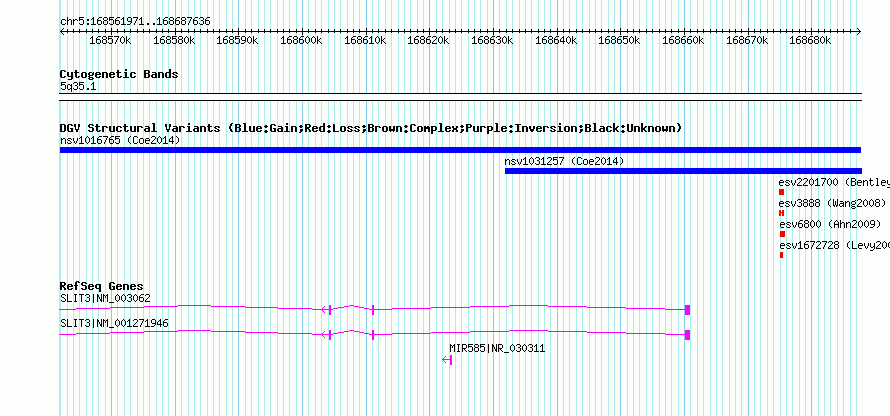Click the 5q35.1 cytogenetic band bar

[x=460, y=97]
